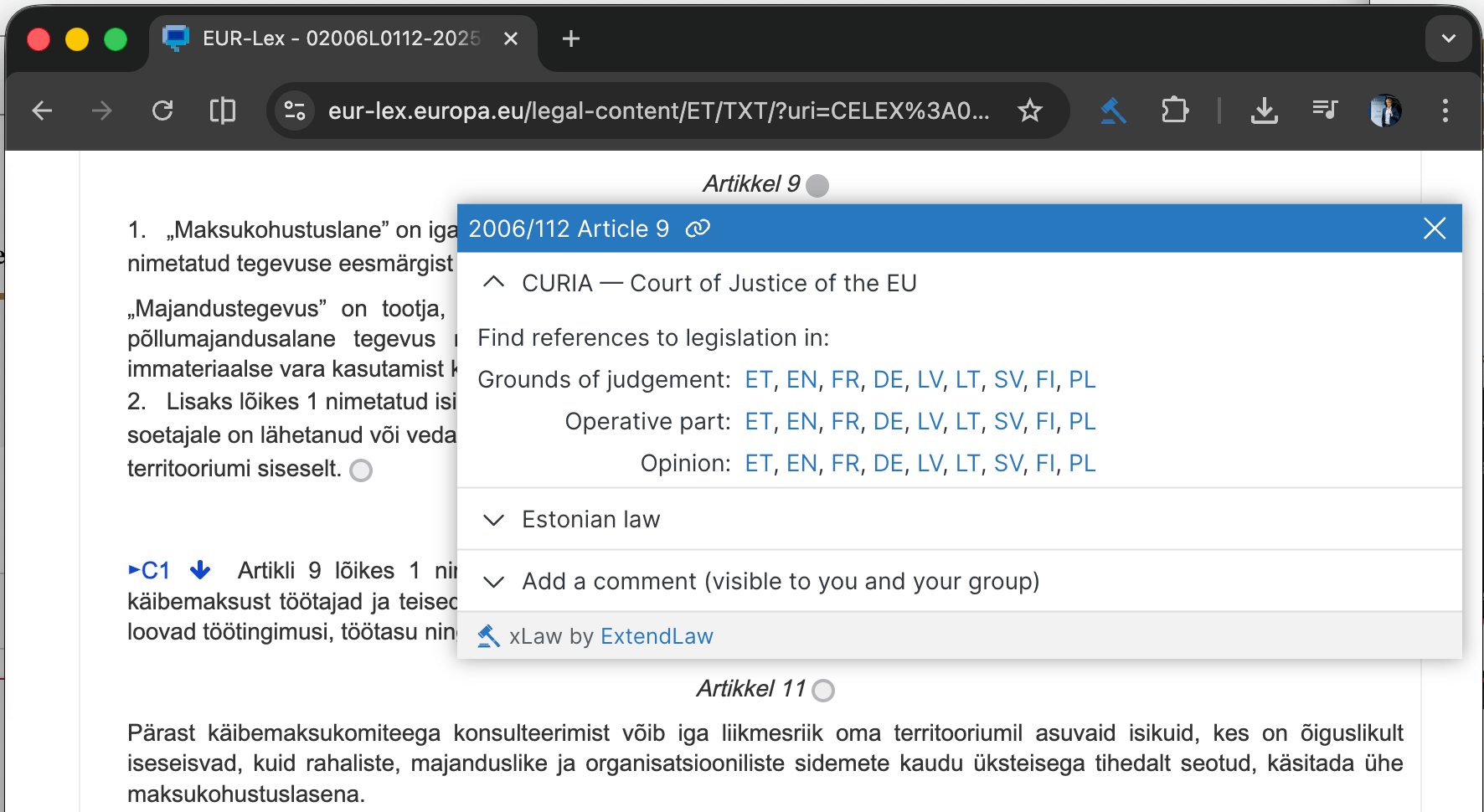Screen dimensions: 1484x812
Task: Collapse the CURIA Court of Justice section
Action: pyautogui.click(x=494, y=283)
